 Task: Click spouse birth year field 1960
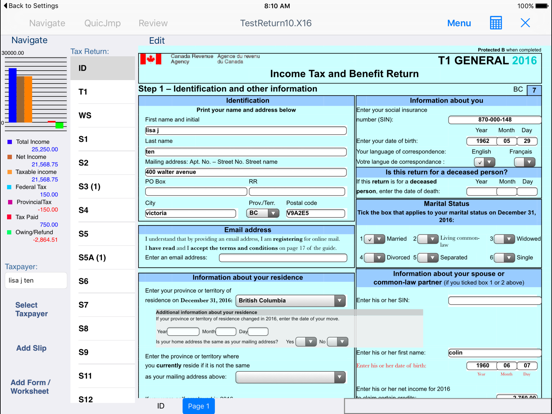point(481,366)
